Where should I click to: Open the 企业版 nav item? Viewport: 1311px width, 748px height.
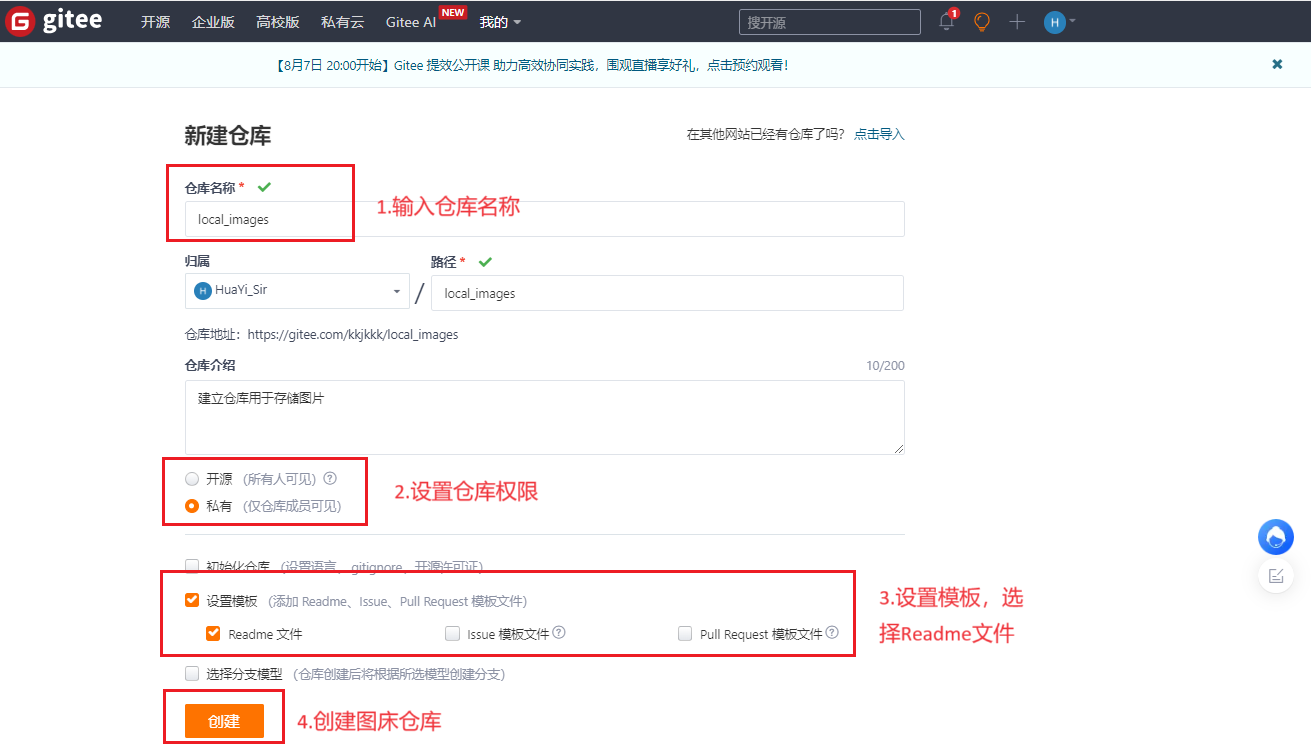[213, 22]
